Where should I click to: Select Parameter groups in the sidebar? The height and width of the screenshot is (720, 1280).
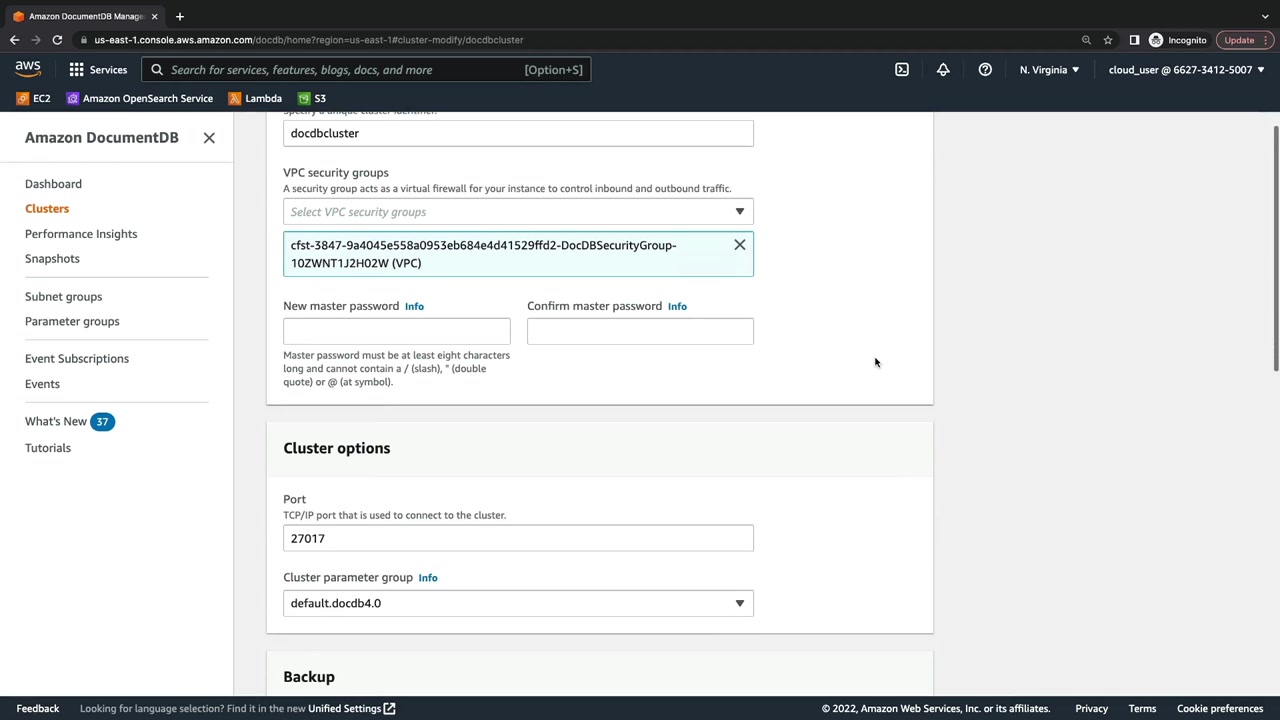72,322
